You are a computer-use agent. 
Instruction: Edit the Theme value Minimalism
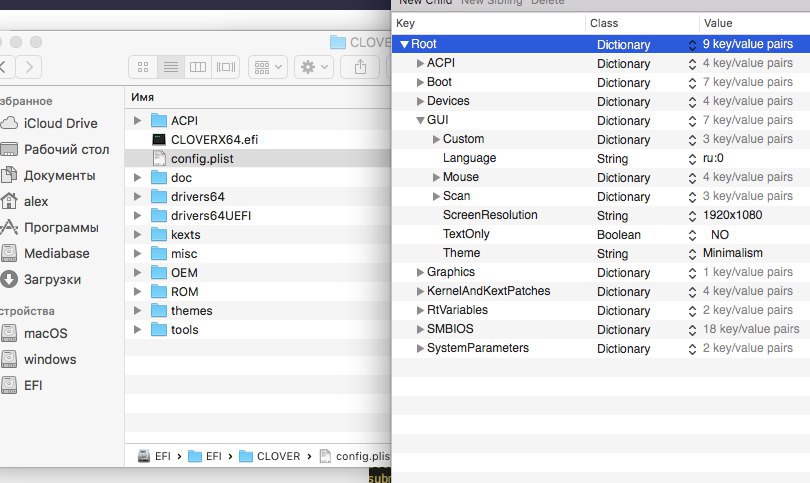click(733, 253)
